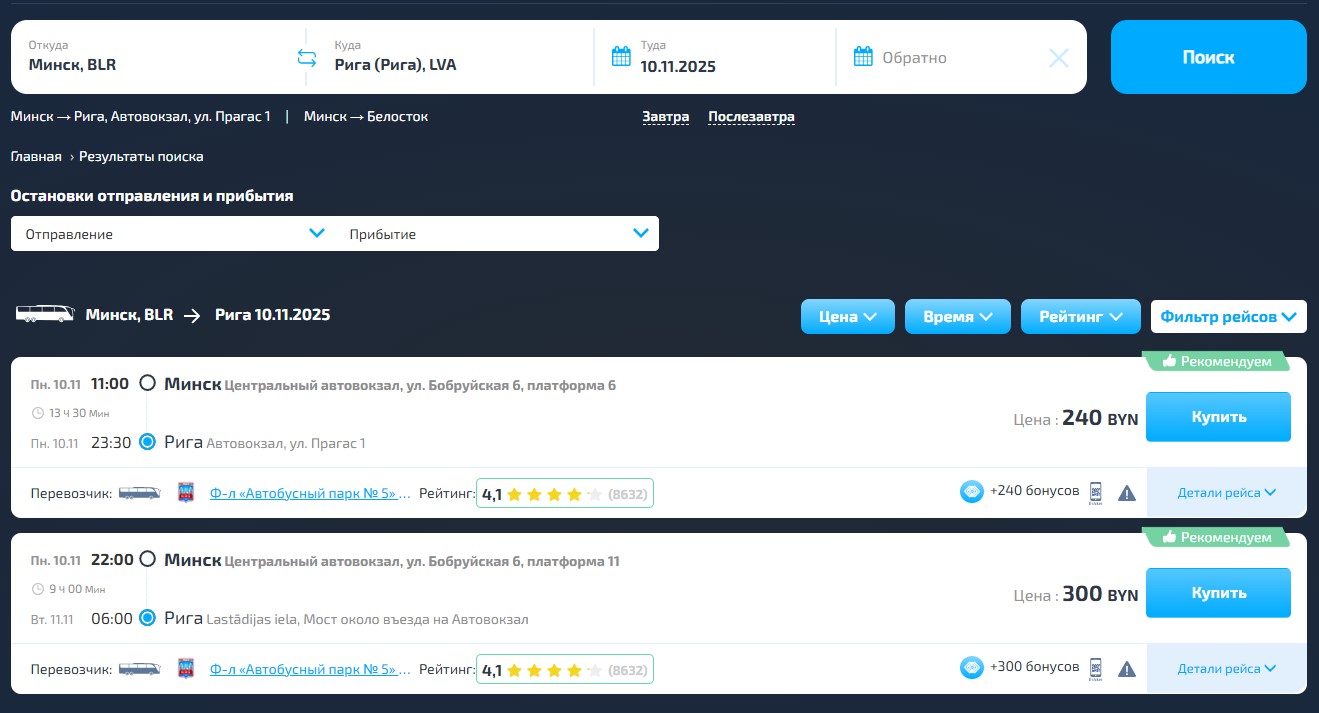
Task: Select the Минск 11:00 departure radio marker
Action: pyautogui.click(x=148, y=383)
